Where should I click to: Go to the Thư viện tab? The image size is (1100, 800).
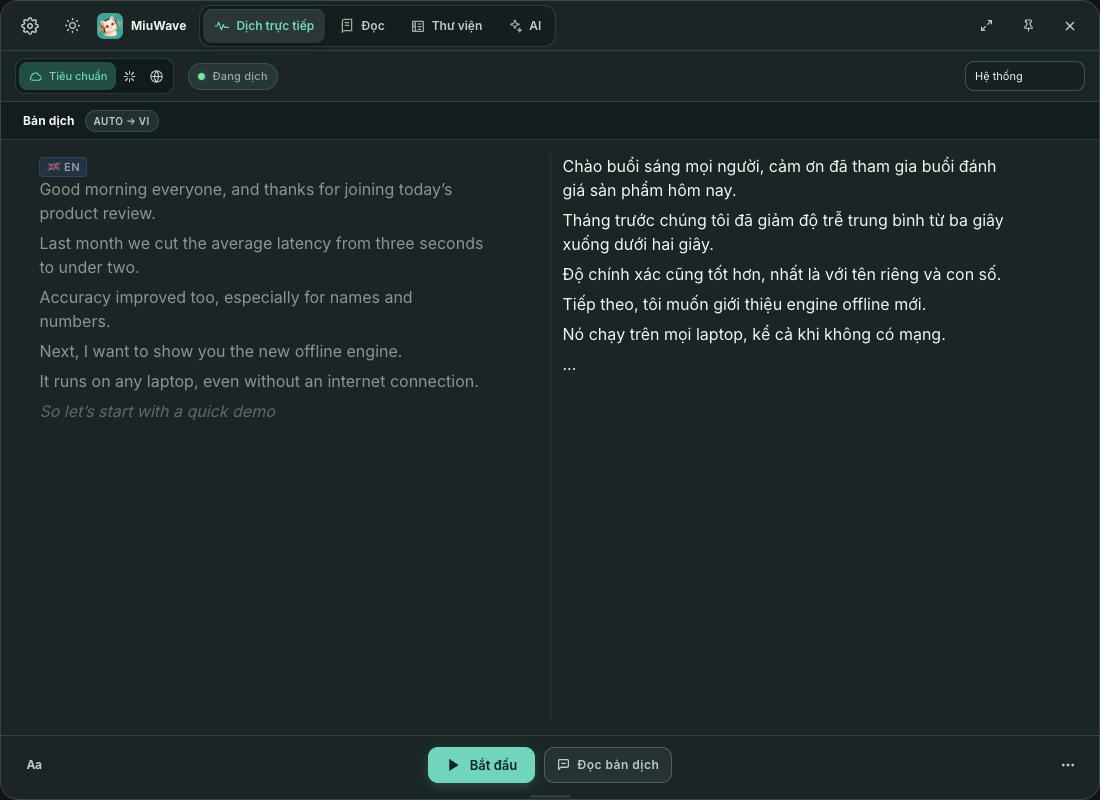click(447, 26)
